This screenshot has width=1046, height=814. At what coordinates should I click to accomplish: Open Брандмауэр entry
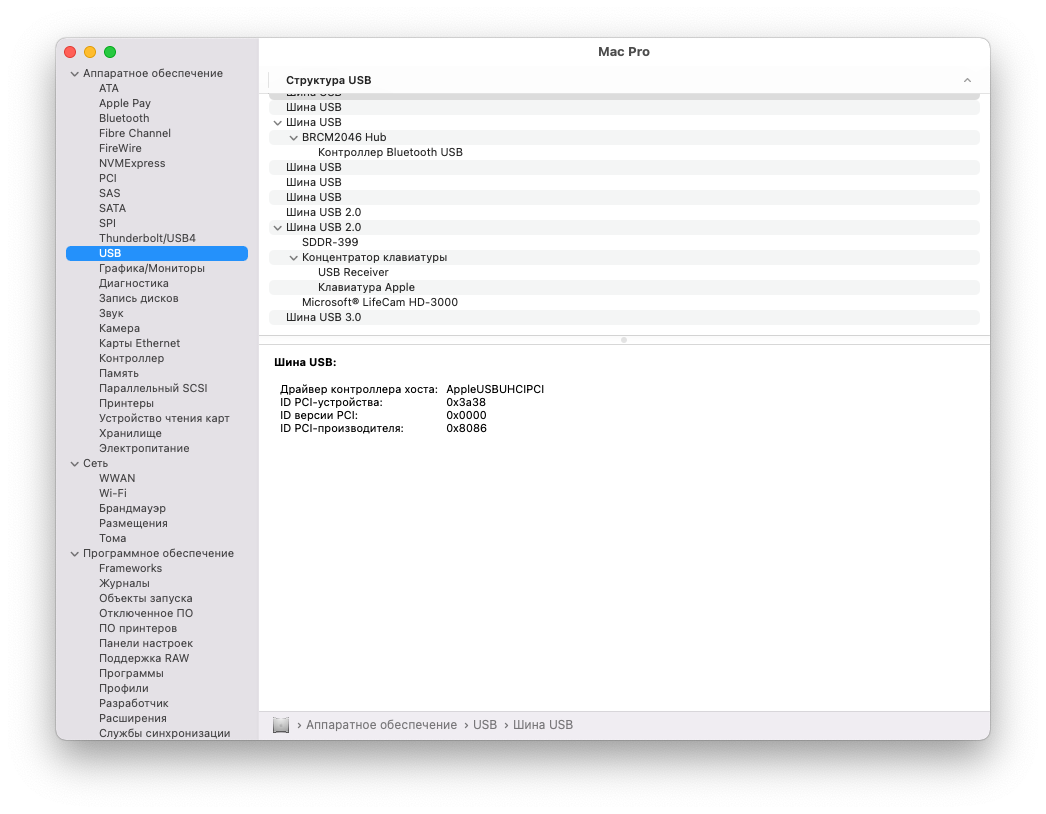pos(132,508)
